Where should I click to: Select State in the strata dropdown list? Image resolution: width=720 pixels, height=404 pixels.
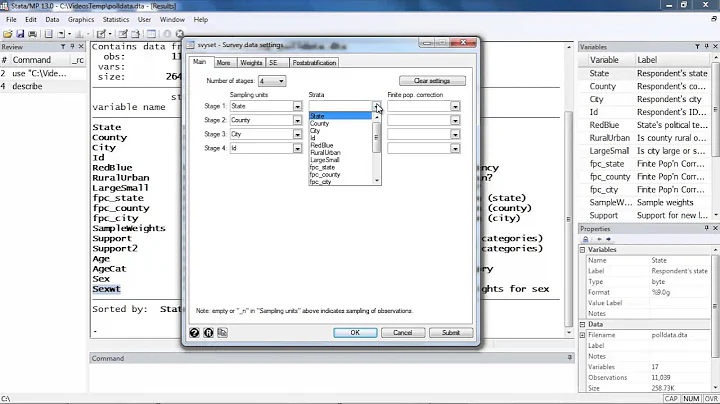pyautogui.click(x=340, y=116)
